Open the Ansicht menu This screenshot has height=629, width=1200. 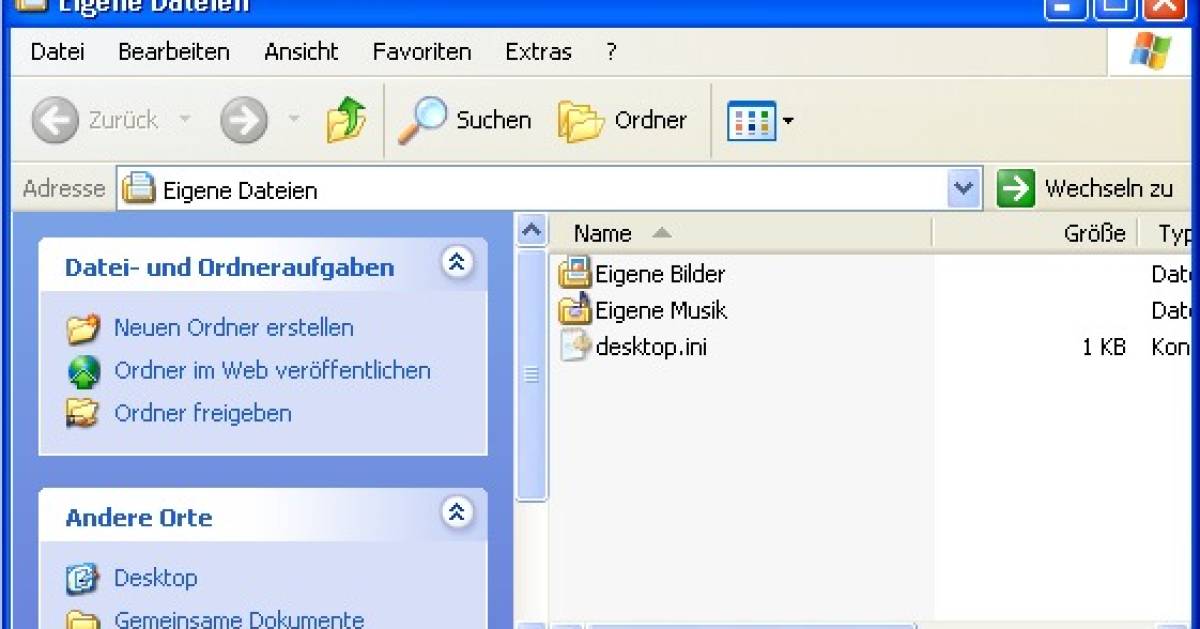point(299,51)
